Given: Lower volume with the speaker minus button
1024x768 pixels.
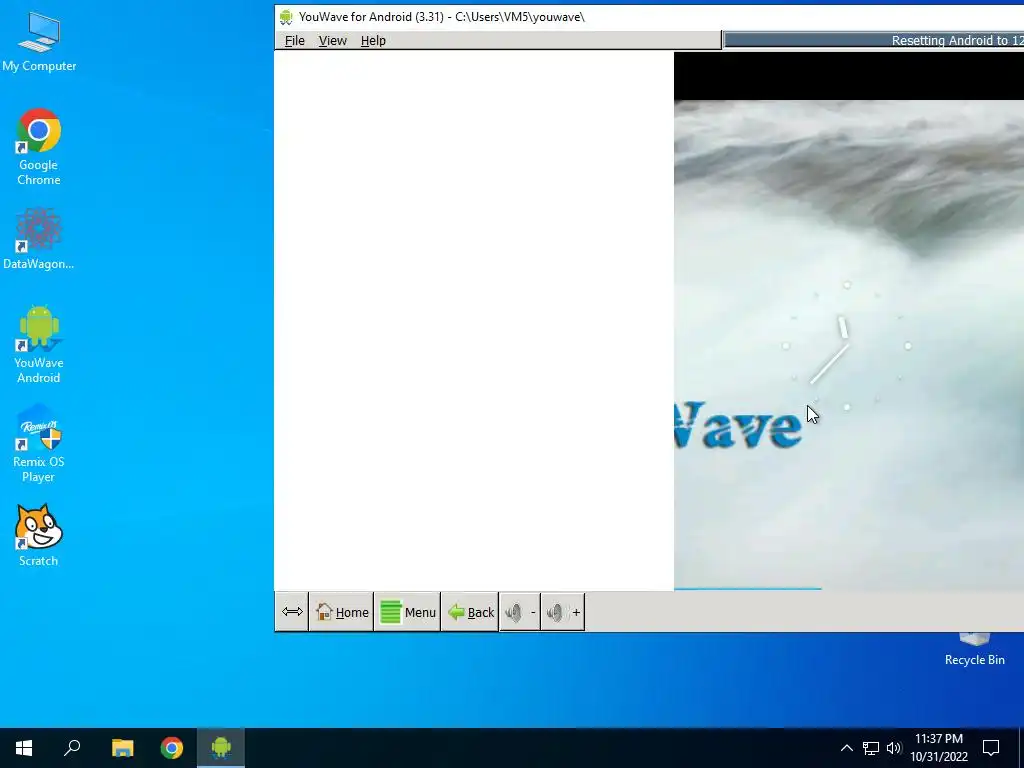Looking at the screenshot, I should [x=520, y=612].
